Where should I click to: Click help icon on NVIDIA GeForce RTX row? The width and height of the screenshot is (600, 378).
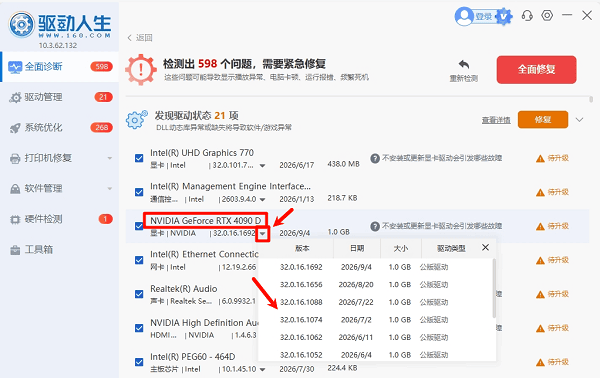[375, 226]
